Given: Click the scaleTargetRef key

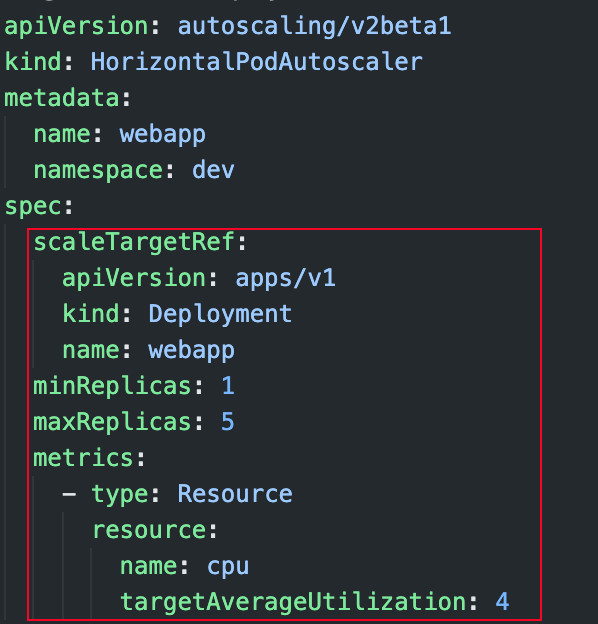Looking at the screenshot, I should (134, 242).
